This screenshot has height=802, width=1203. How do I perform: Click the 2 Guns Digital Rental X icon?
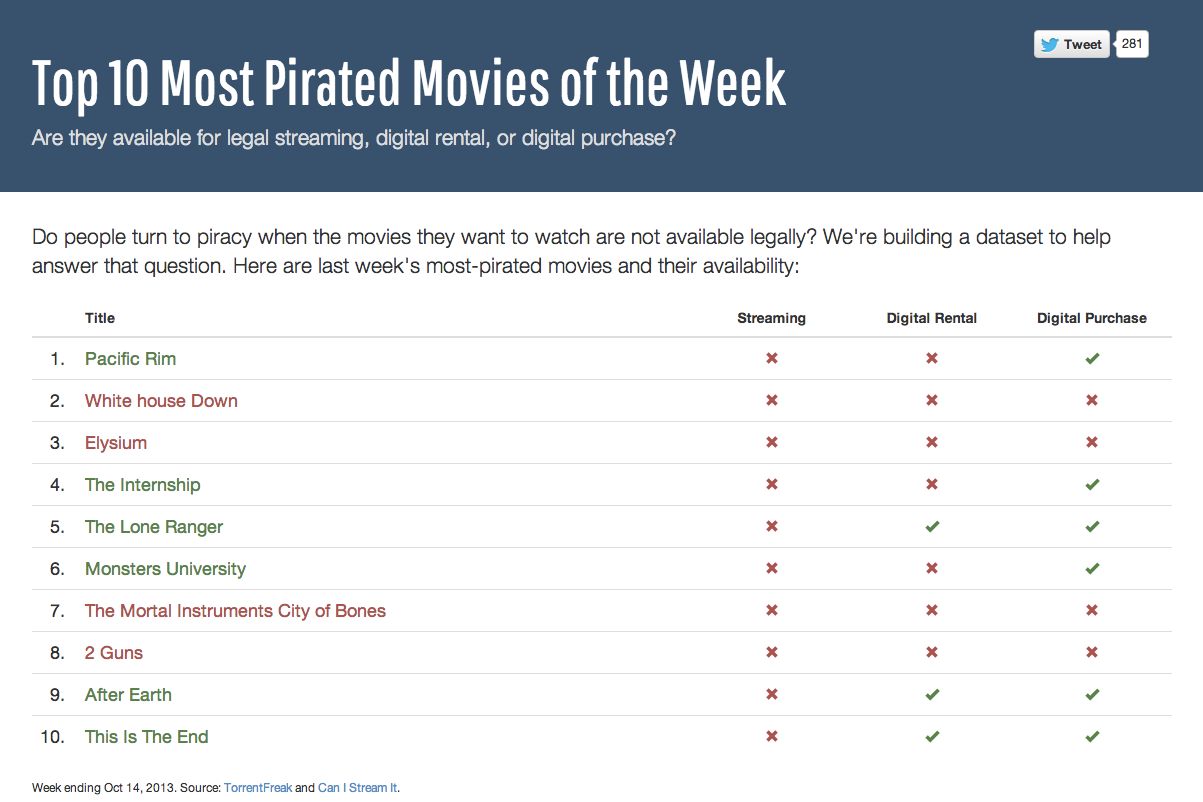[x=932, y=653]
